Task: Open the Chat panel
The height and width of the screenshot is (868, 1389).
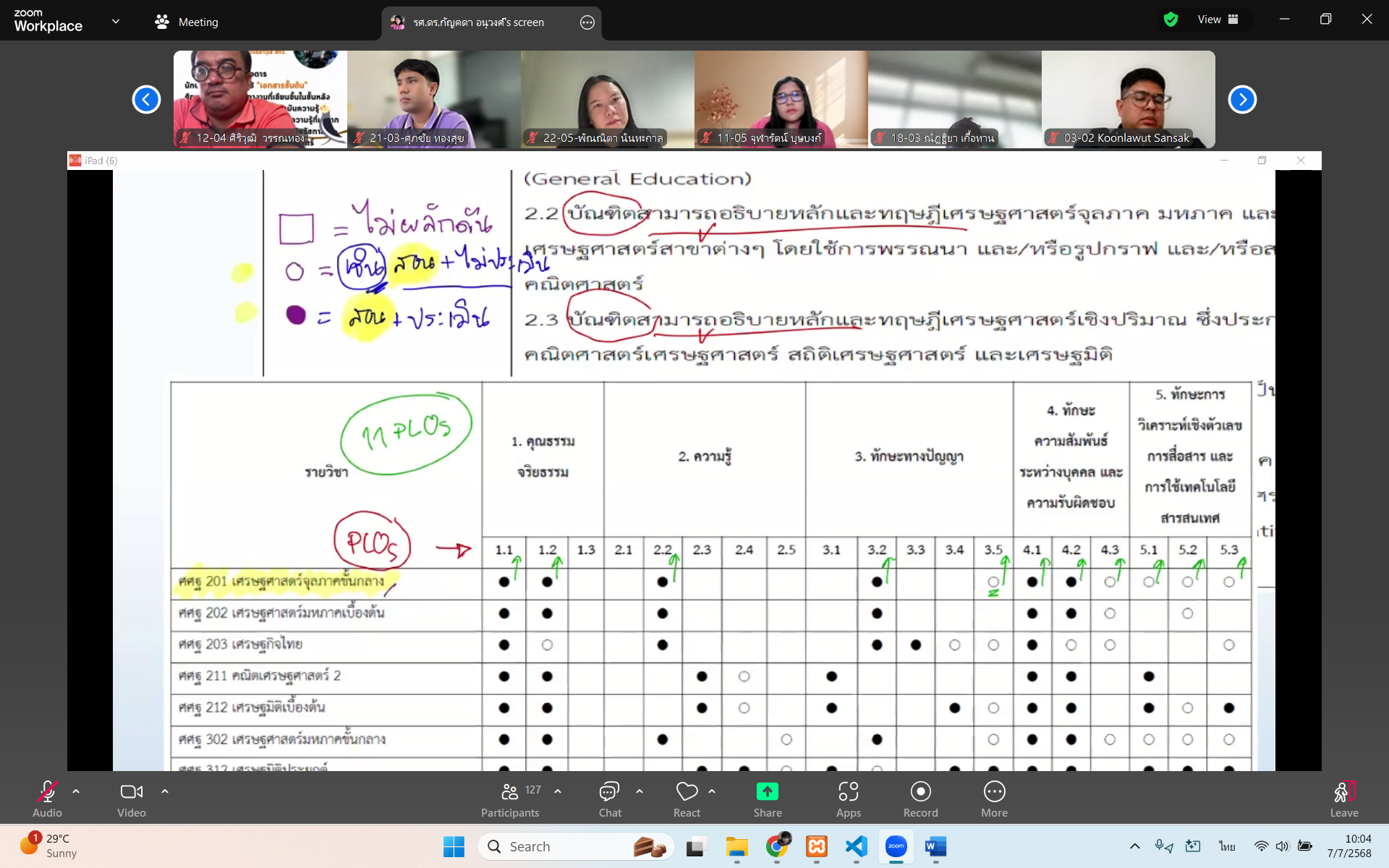Action: pyautogui.click(x=610, y=799)
